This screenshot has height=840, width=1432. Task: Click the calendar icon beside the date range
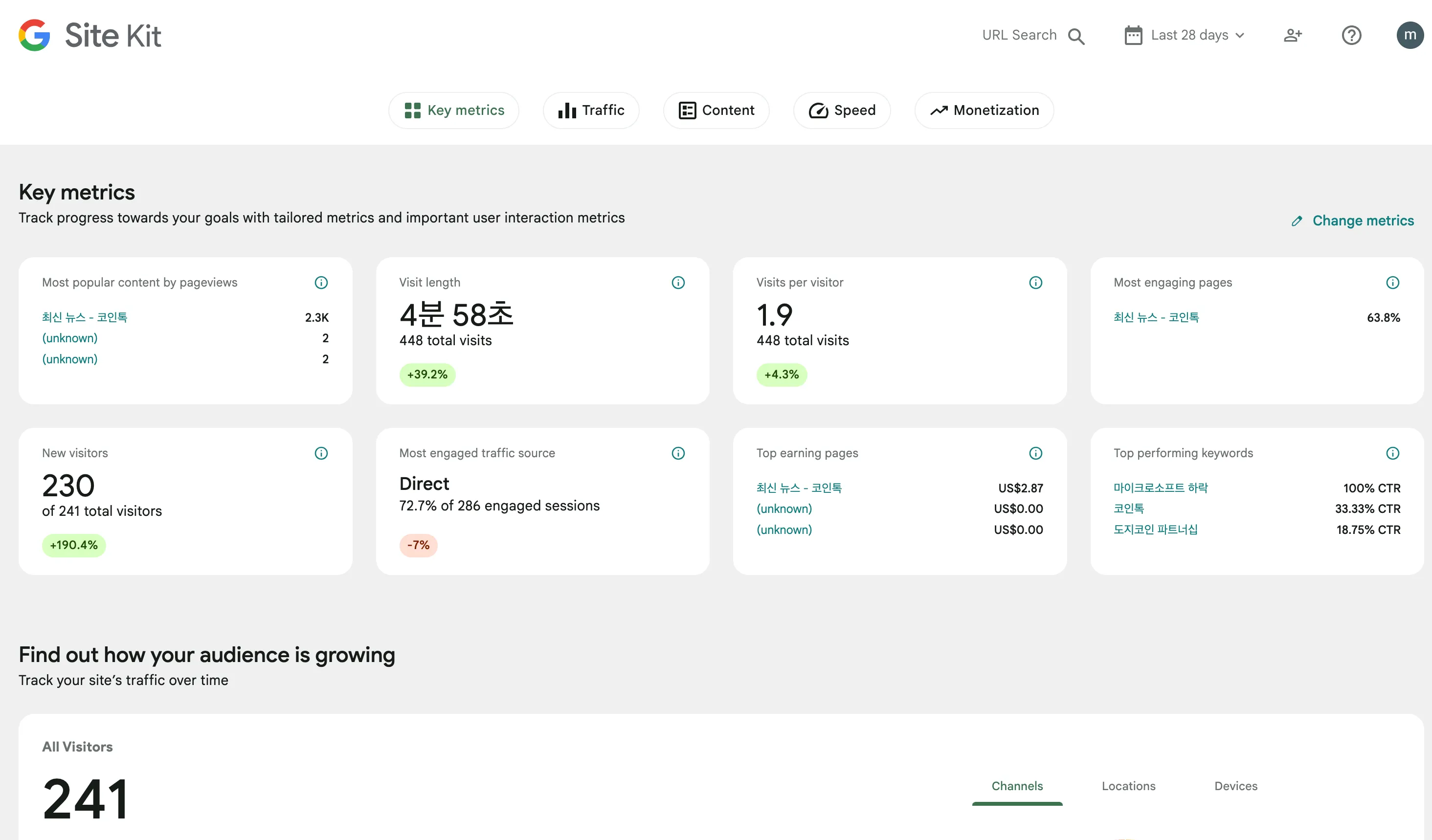pyautogui.click(x=1133, y=35)
